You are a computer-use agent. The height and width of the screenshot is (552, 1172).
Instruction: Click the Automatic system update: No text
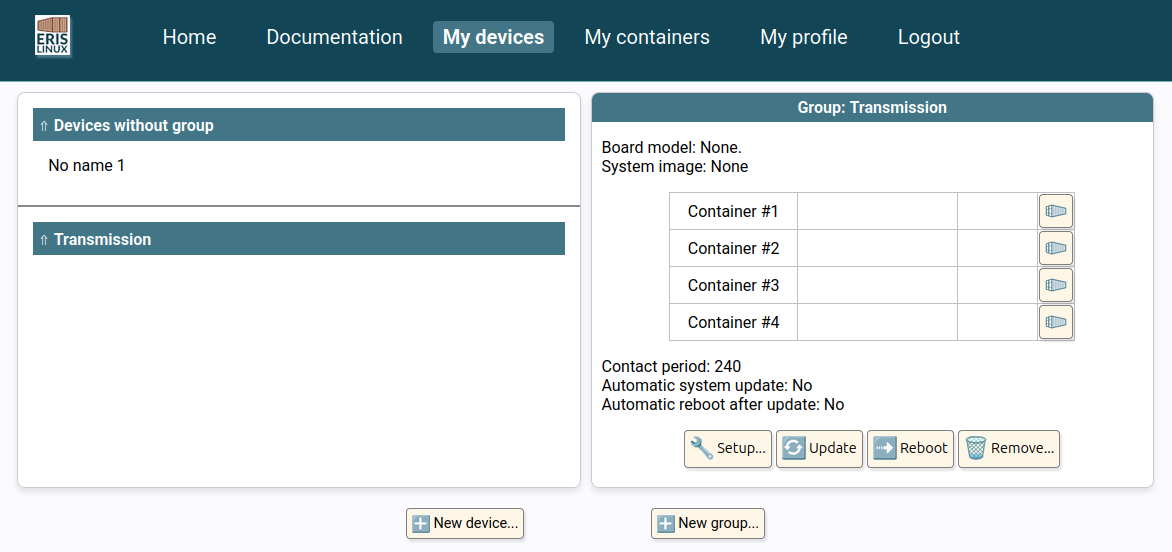[706, 385]
